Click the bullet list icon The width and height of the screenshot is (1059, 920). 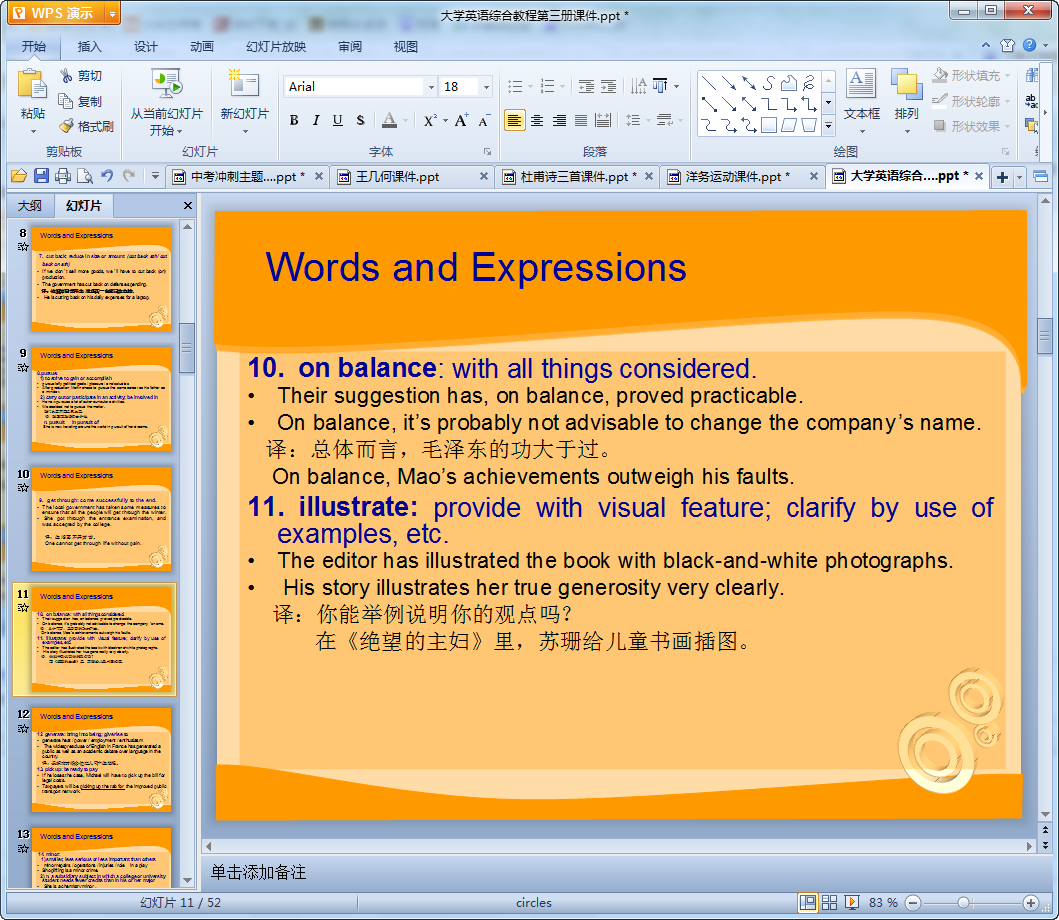(515, 86)
